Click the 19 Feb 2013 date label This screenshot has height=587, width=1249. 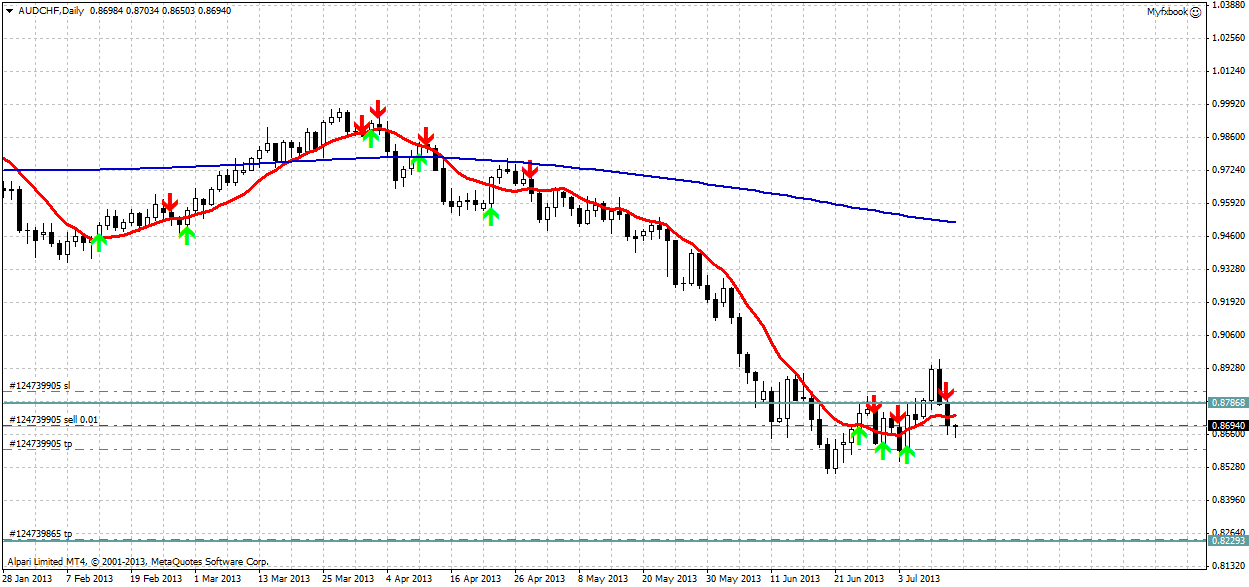155,579
